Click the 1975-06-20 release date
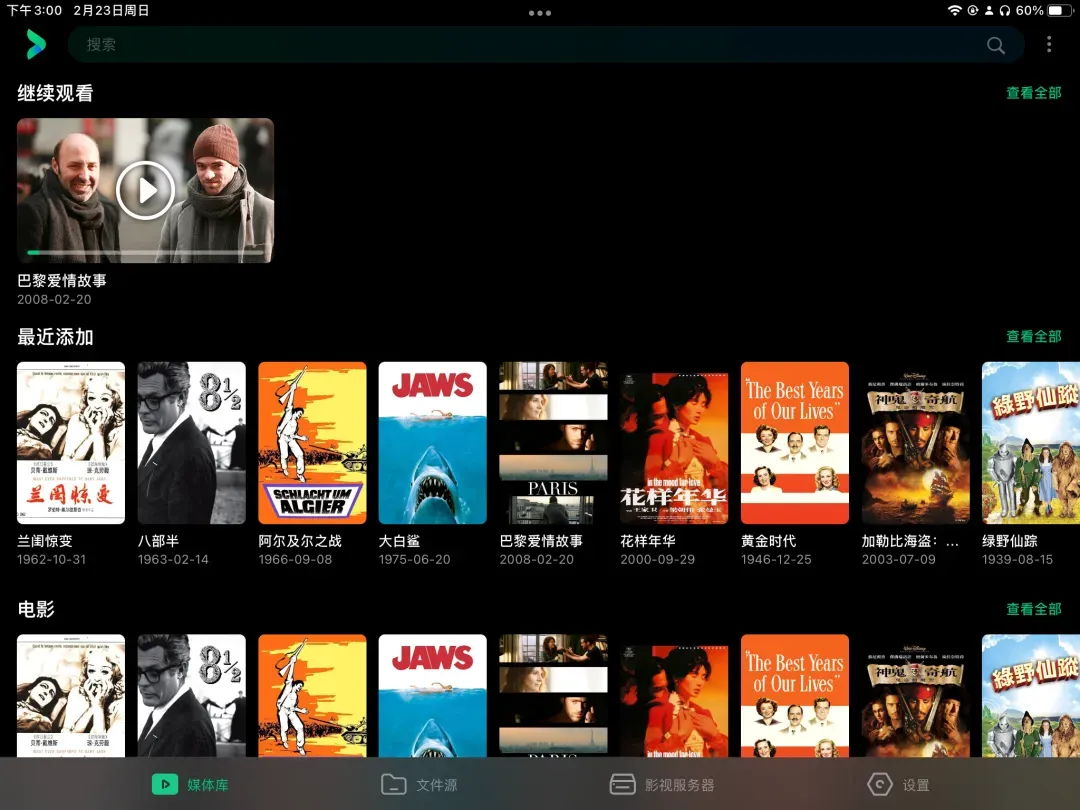The height and width of the screenshot is (810, 1080). coord(415,560)
